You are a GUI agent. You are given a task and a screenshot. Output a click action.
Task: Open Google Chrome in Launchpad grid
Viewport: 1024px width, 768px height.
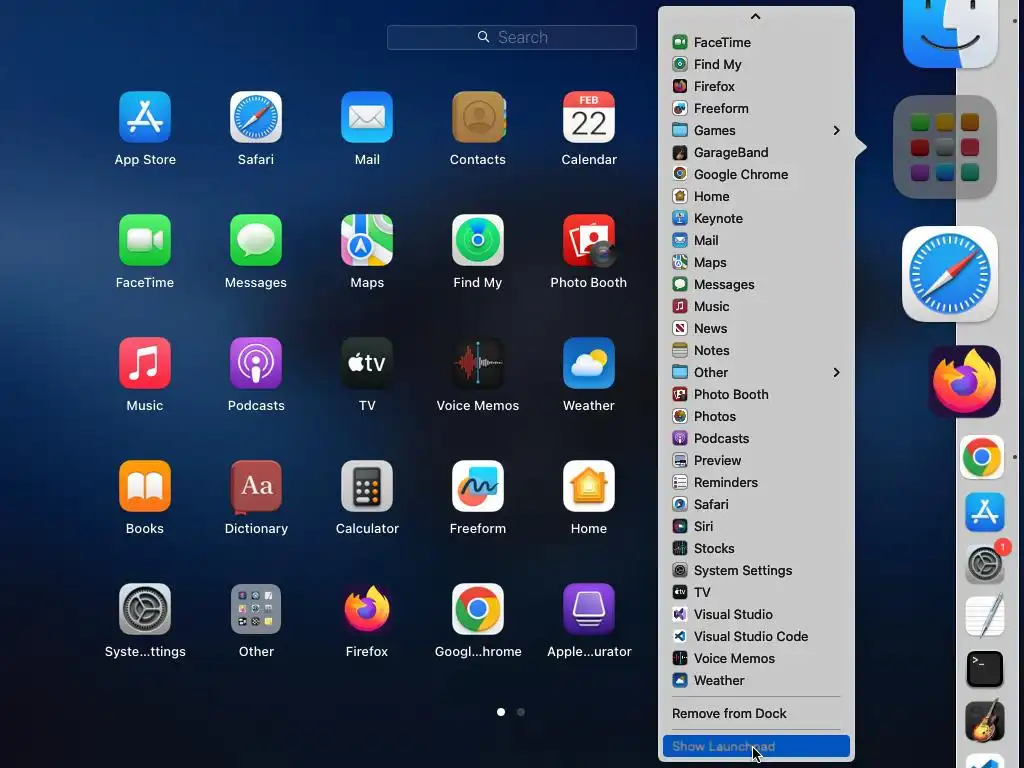pyautogui.click(x=478, y=609)
